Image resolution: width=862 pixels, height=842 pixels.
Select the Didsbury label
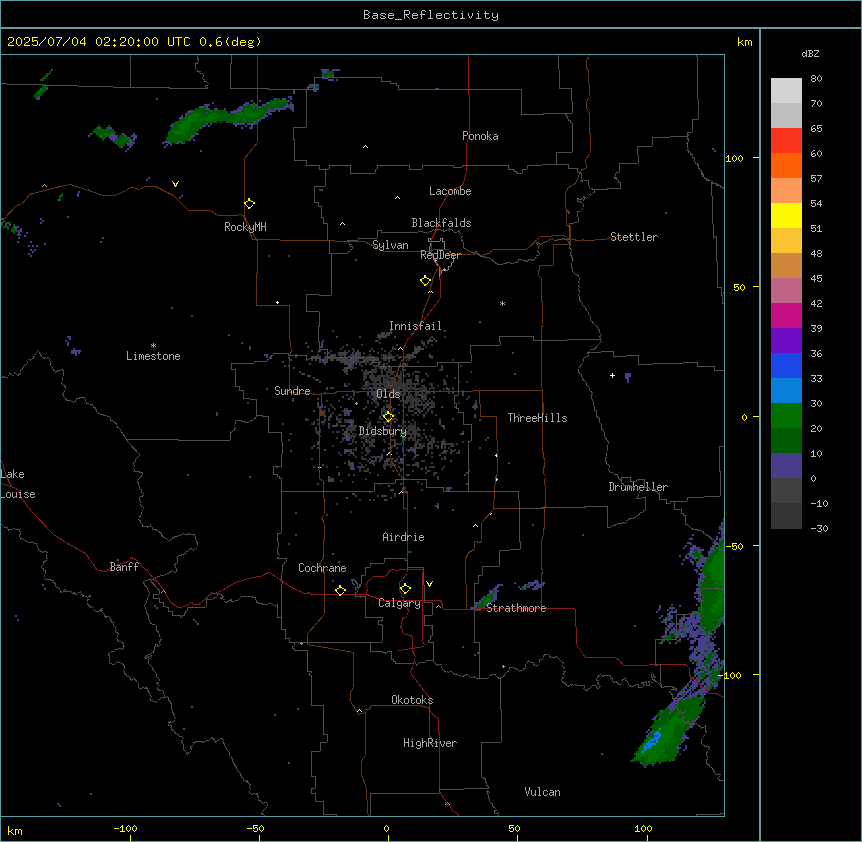point(383,431)
